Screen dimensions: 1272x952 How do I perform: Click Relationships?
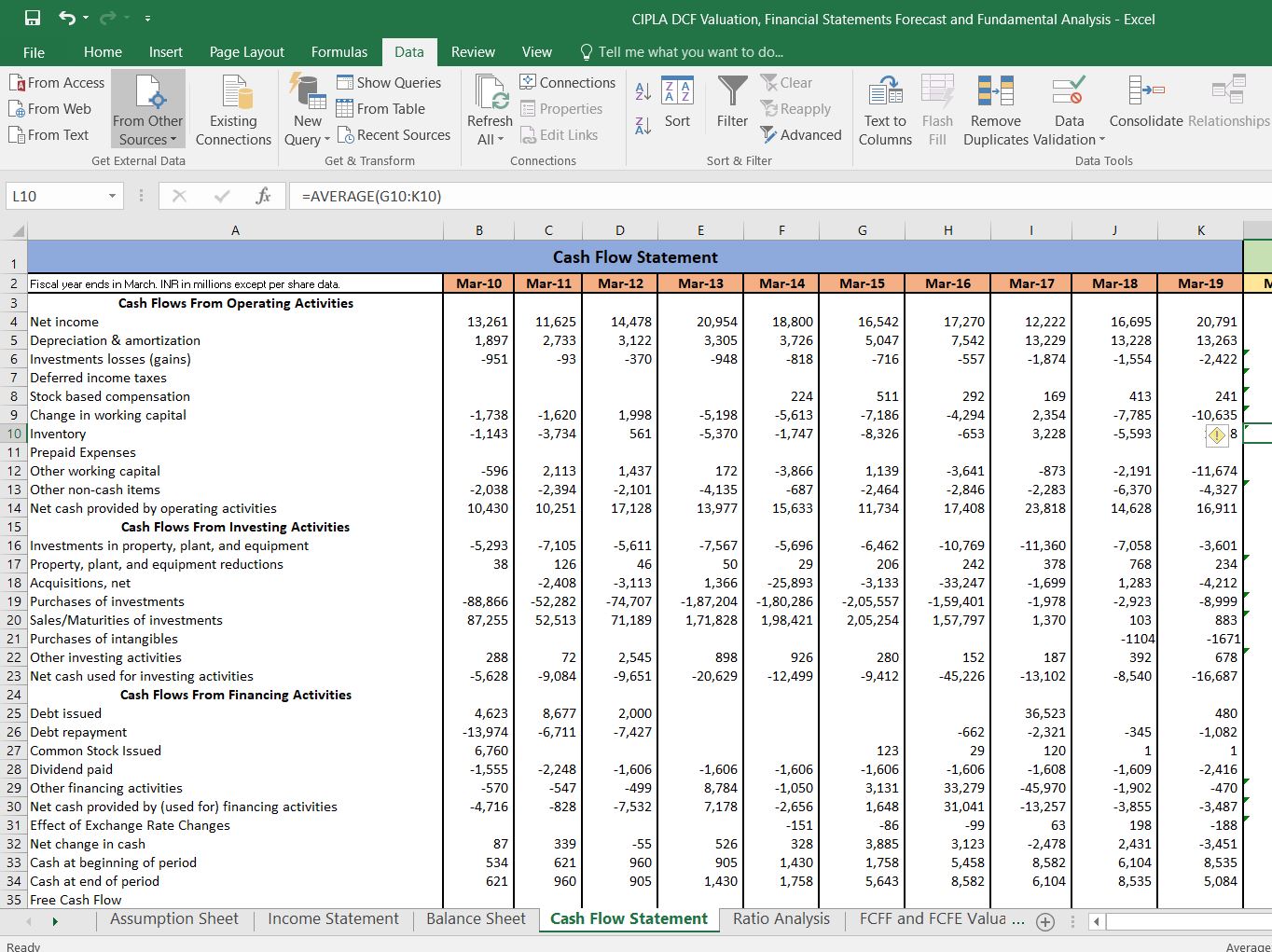tap(1228, 103)
